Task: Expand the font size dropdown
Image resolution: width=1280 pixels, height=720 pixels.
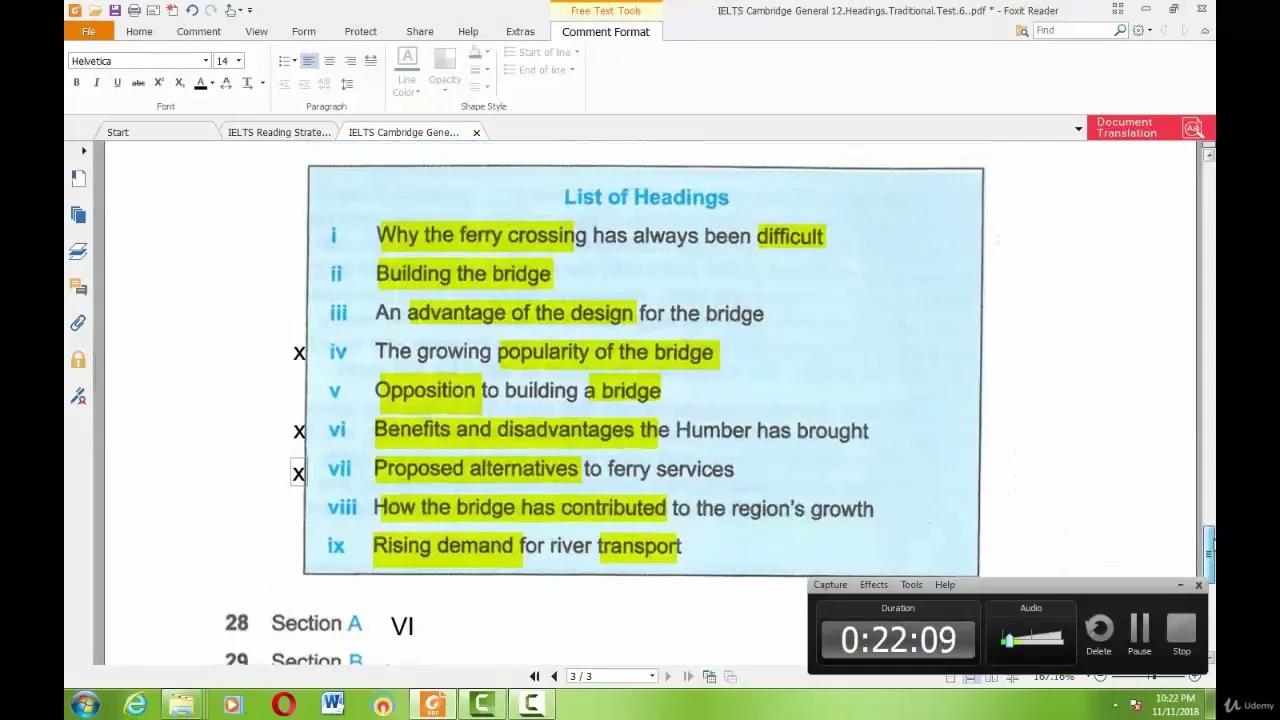Action: pos(238,60)
